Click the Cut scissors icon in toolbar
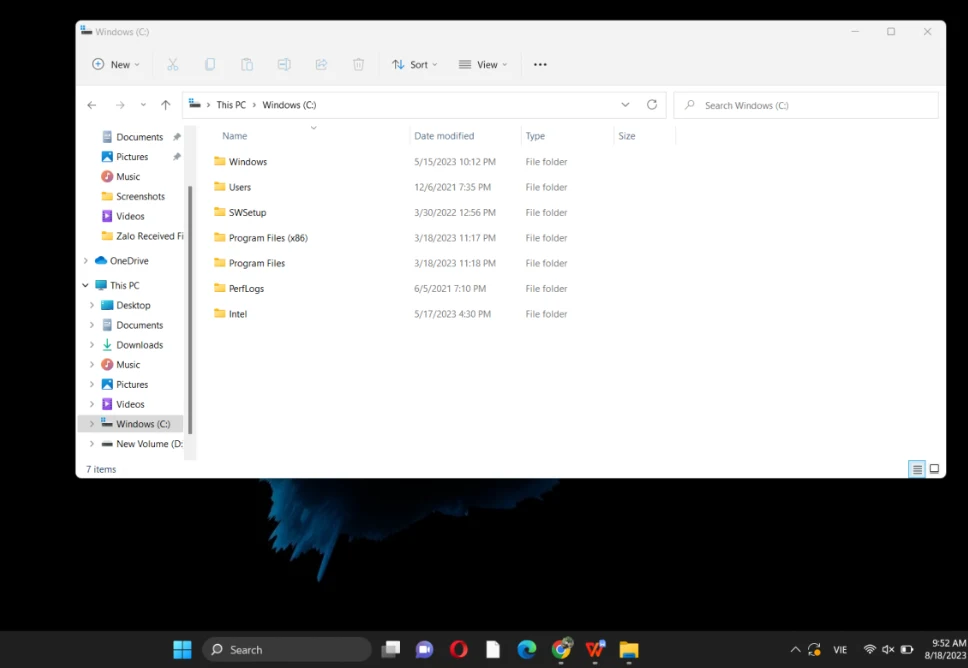This screenshot has width=968, height=668. coord(173,64)
